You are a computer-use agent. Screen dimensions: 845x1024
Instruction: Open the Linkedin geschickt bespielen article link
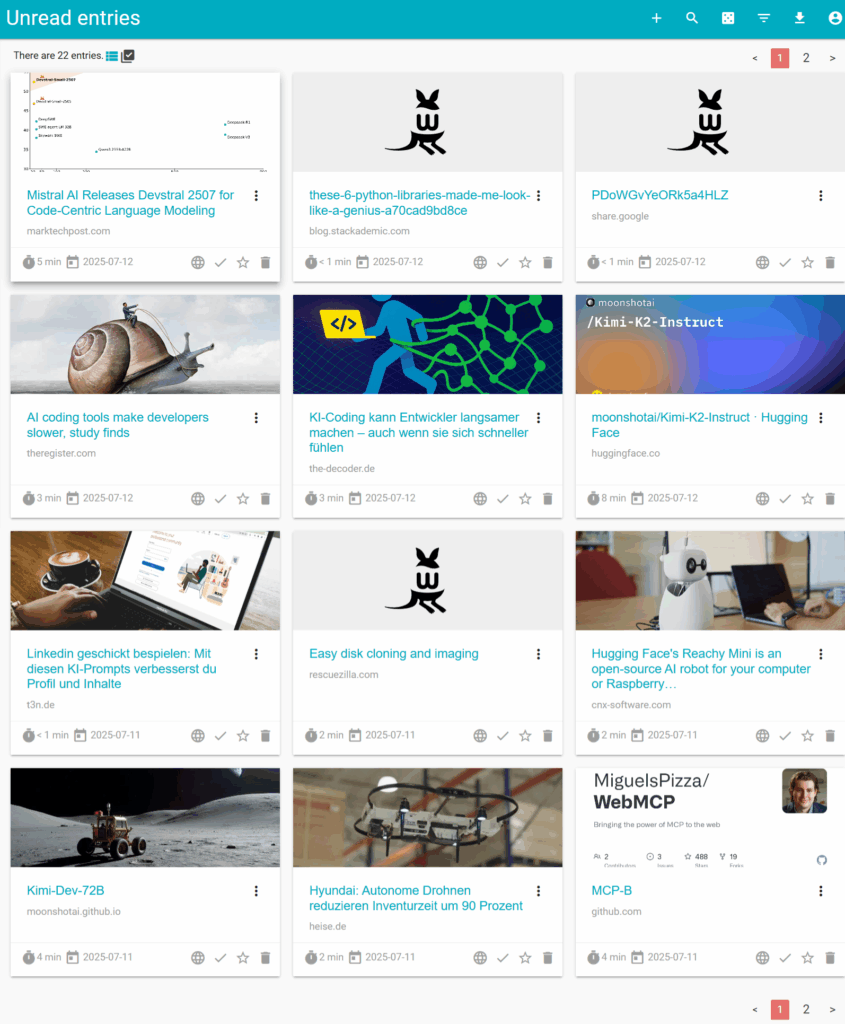click(121, 669)
